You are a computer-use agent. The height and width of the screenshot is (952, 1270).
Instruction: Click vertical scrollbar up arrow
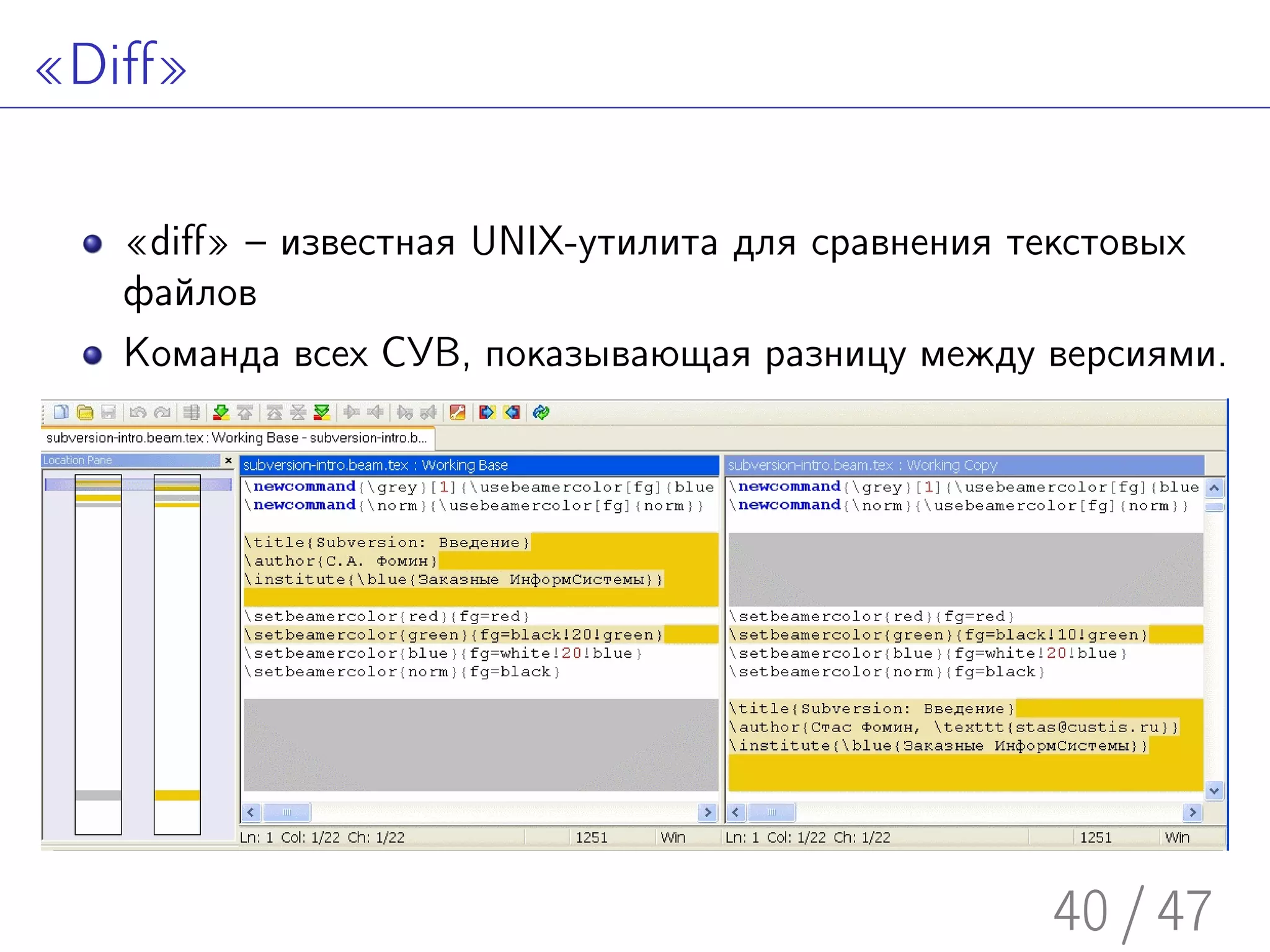coord(1214,488)
